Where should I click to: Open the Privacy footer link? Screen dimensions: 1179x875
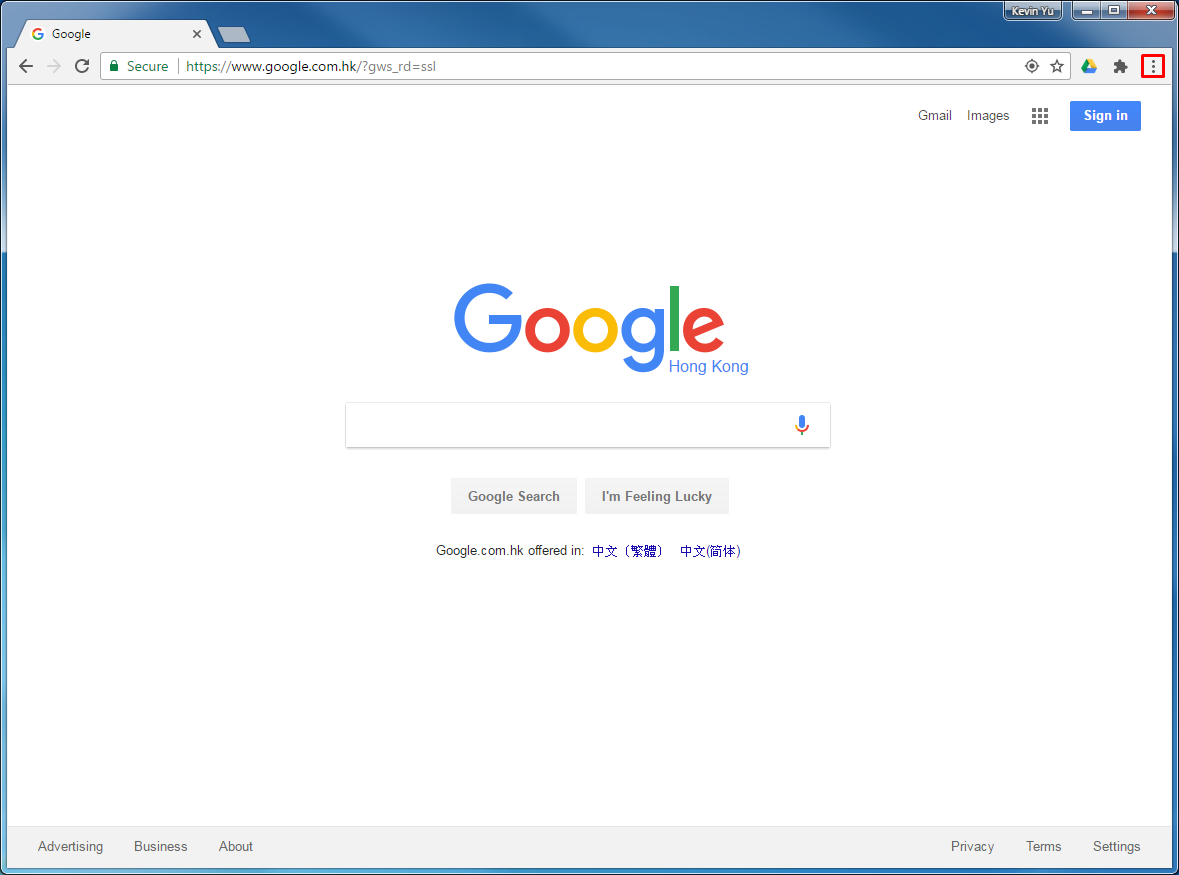click(972, 846)
